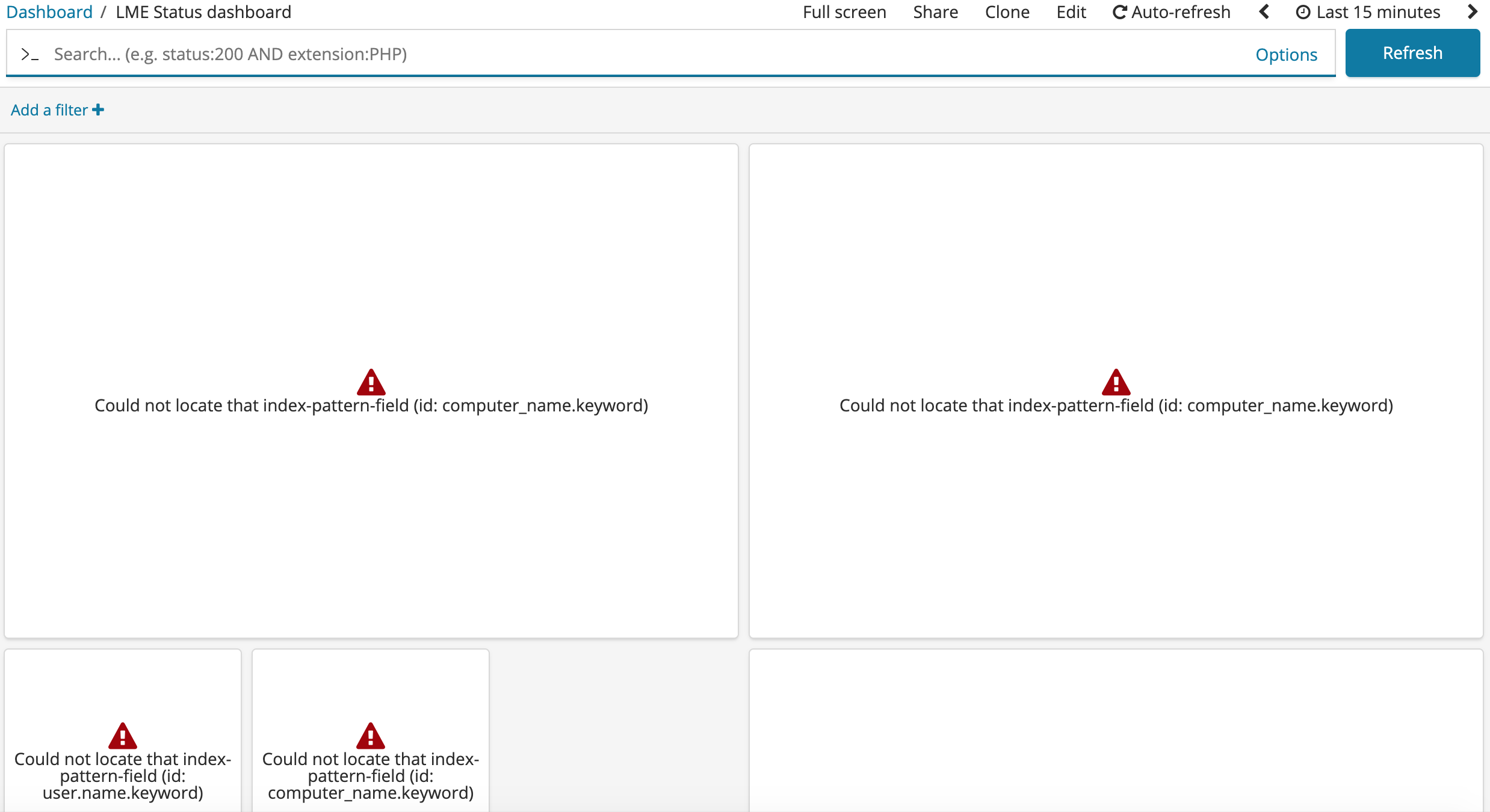Toggle Full screen mode
The height and width of the screenshot is (812, 1490).
(x=844, y=11)
